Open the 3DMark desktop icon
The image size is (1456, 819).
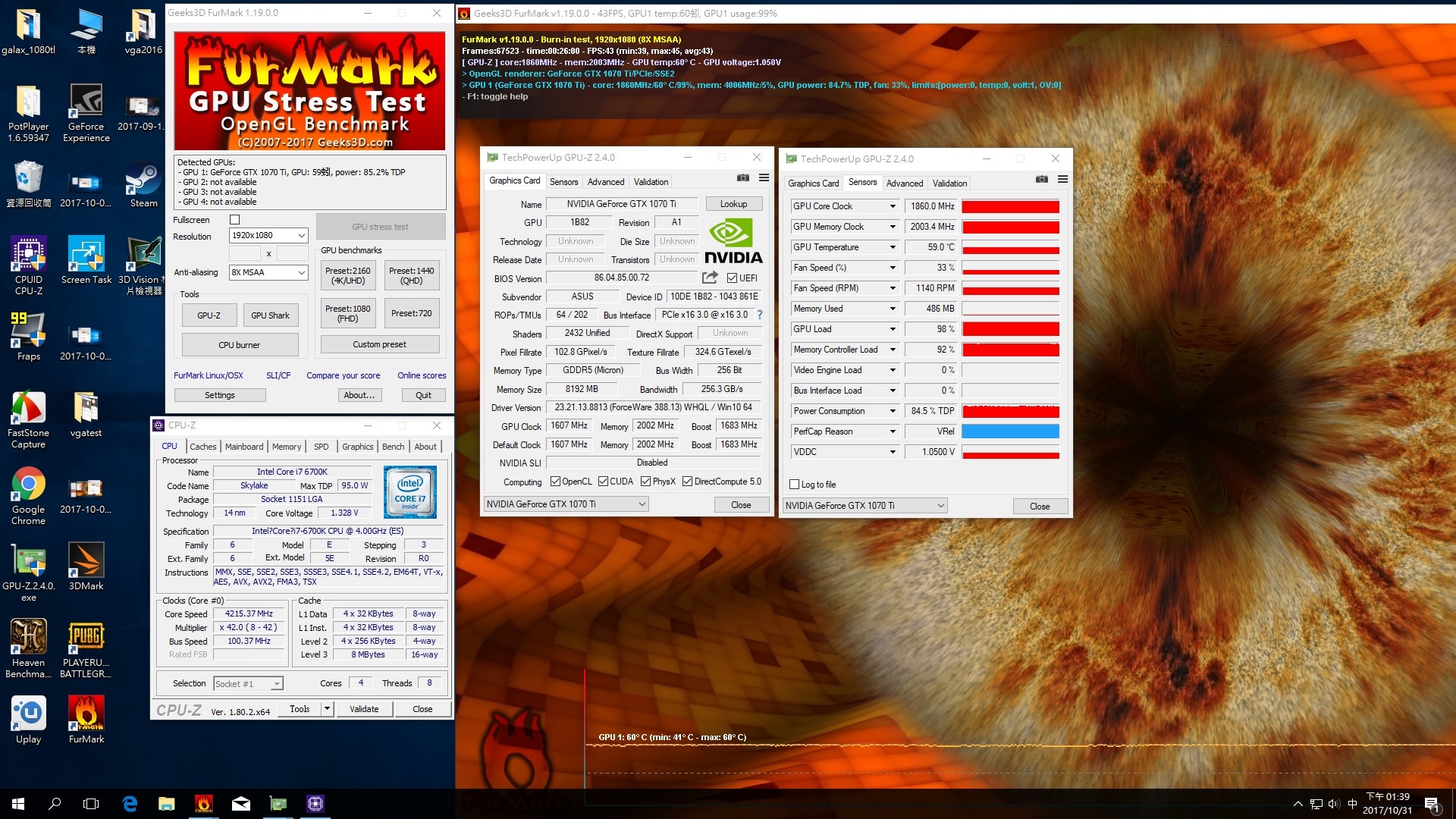click(x=86, y=567)
